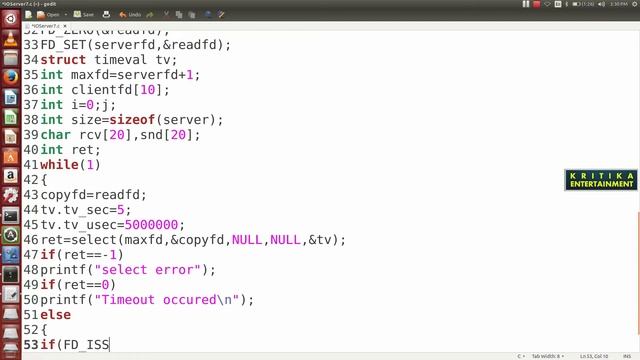Open LibreOffice Impress from dock
Image resolution: width=640 pixels, height=360 pixels.
[x=11, y=137]
